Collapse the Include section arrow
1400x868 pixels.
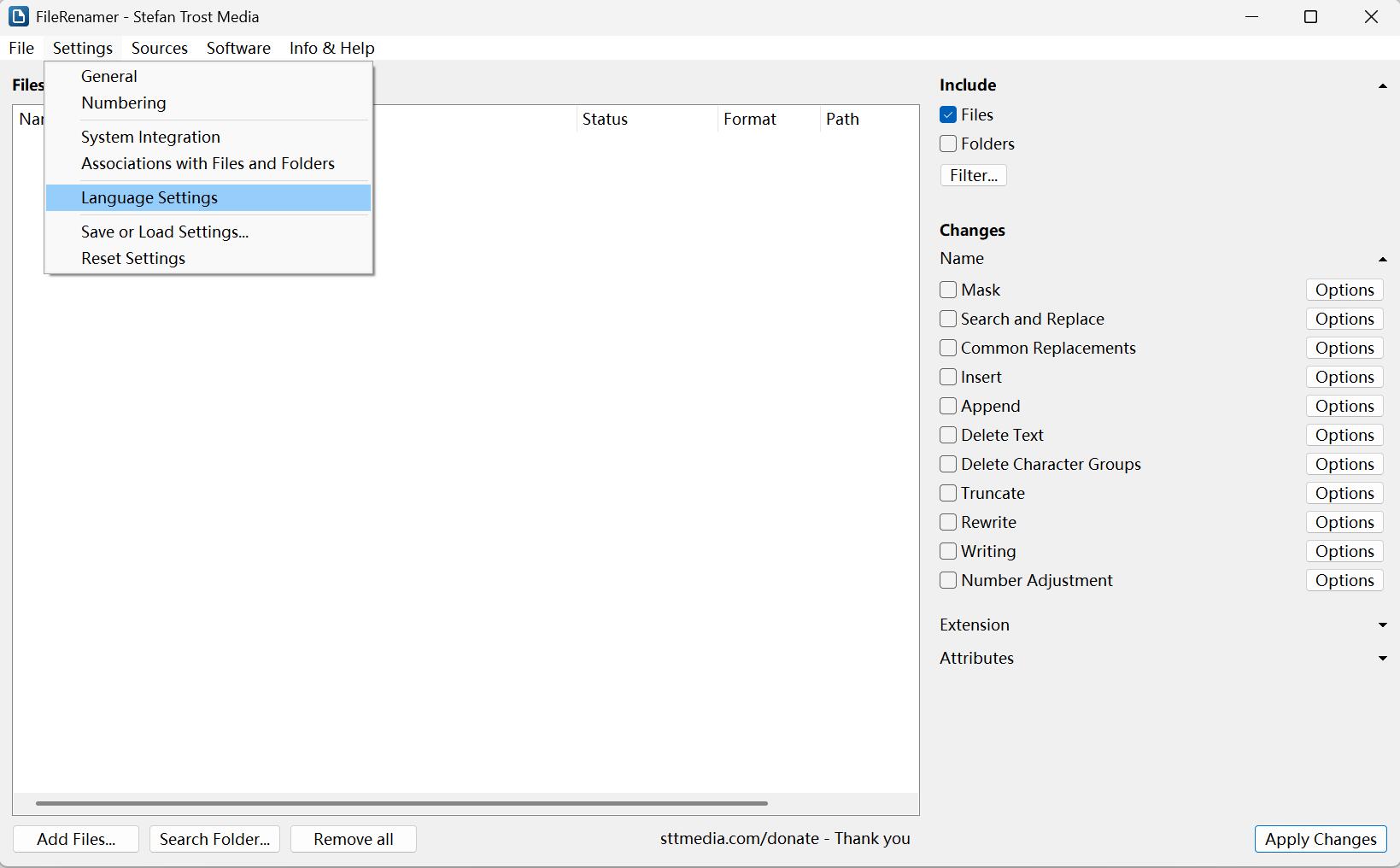click(1382, 85)
